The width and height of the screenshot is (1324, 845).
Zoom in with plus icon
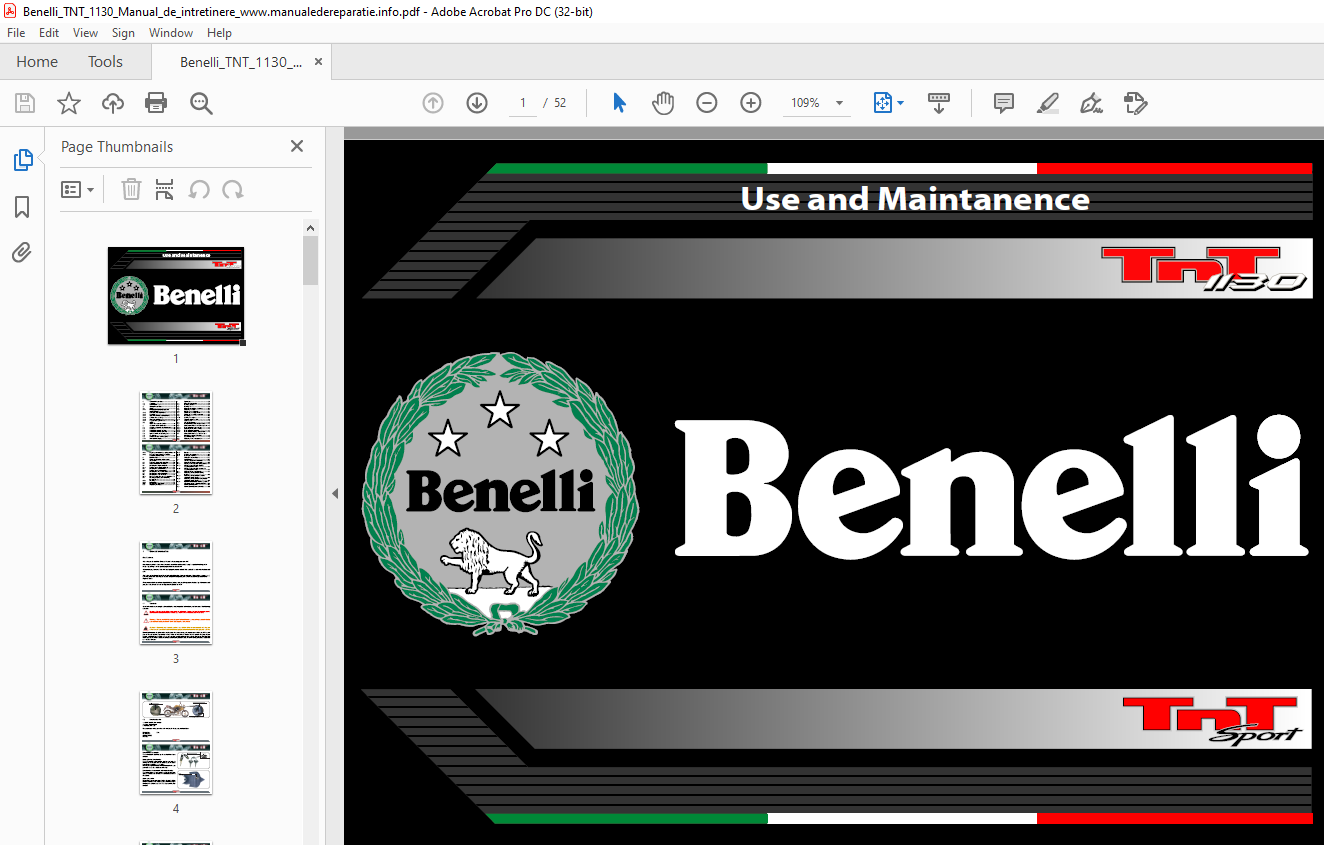751,103
